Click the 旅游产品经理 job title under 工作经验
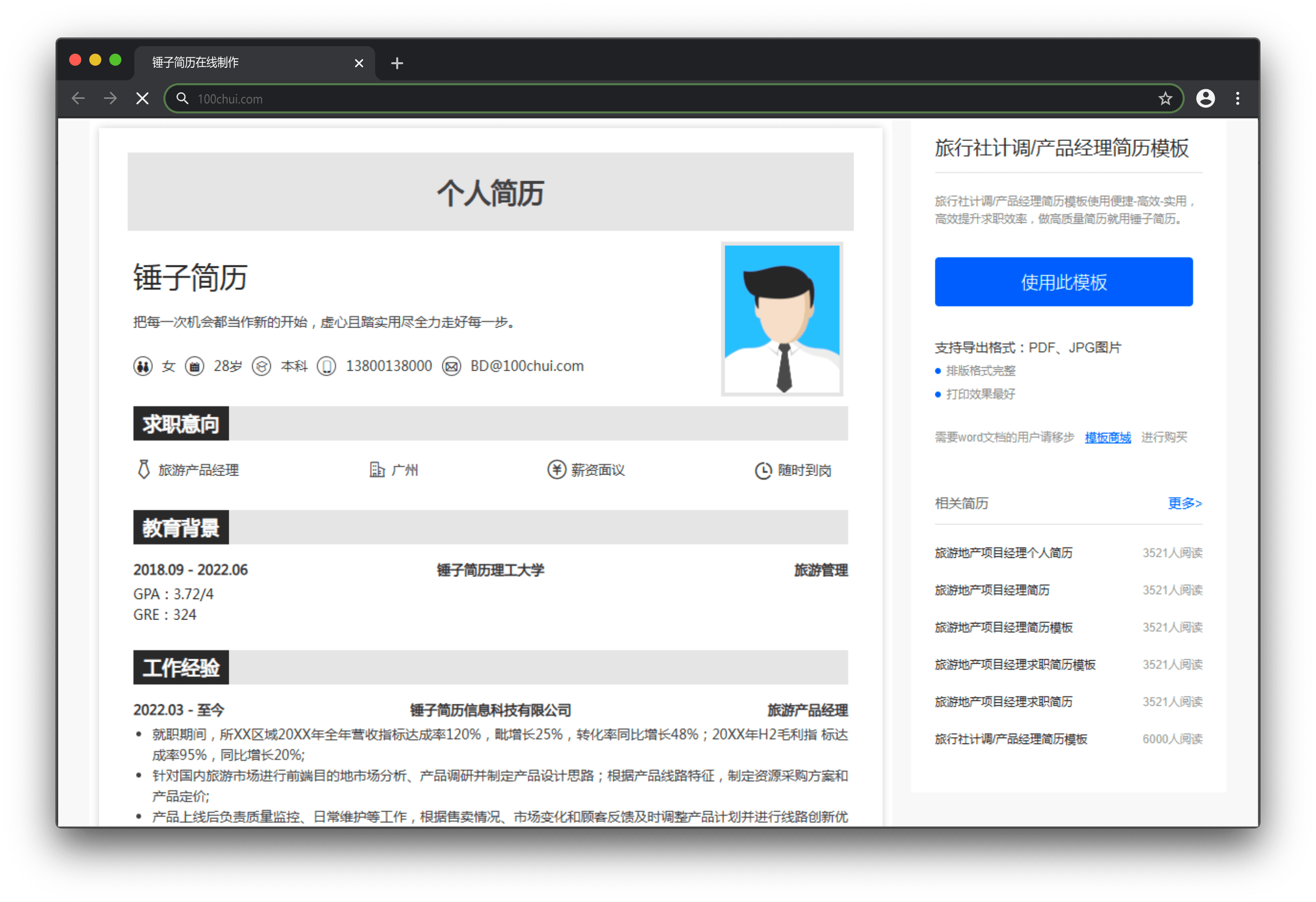Viewport: 1316px width, 902px height. [807, 710]
